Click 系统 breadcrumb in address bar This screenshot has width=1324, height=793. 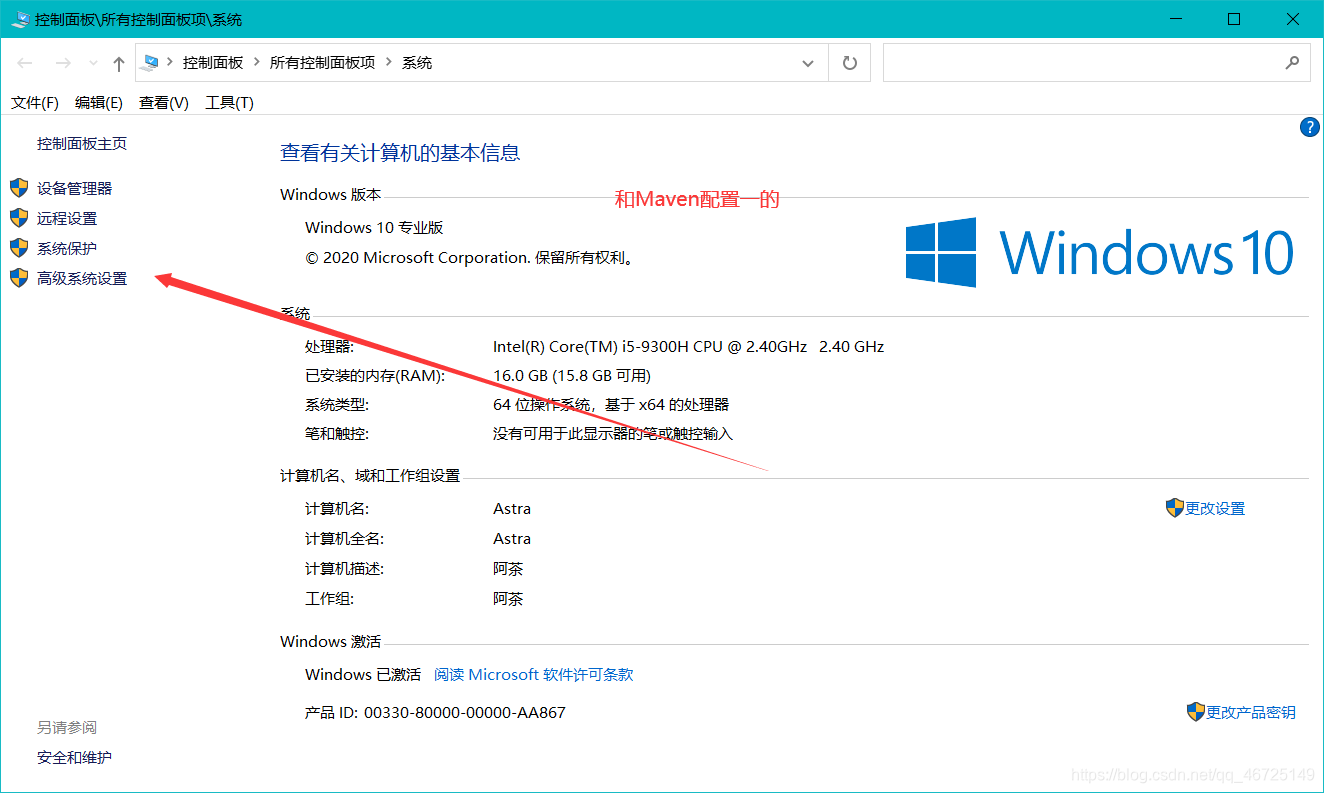point(417,62)
